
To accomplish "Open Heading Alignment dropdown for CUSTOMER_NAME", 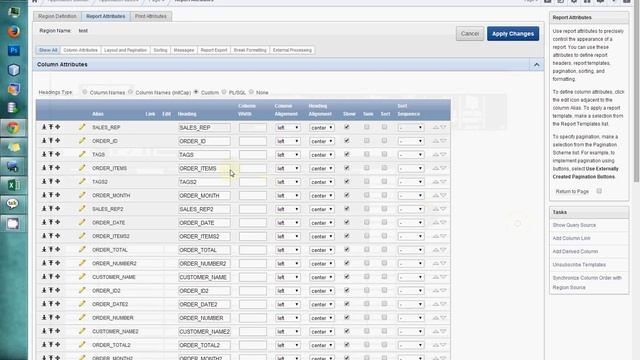I will 322,277.
